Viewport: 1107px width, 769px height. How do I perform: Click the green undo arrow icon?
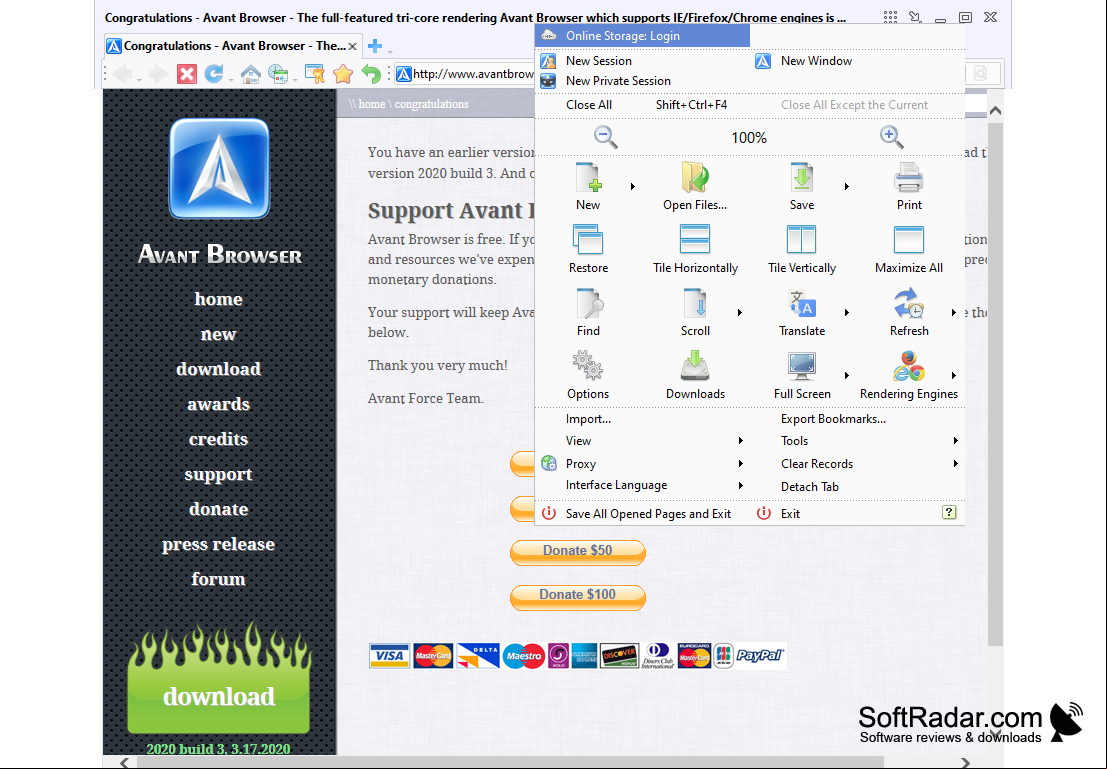coord(371,73)
